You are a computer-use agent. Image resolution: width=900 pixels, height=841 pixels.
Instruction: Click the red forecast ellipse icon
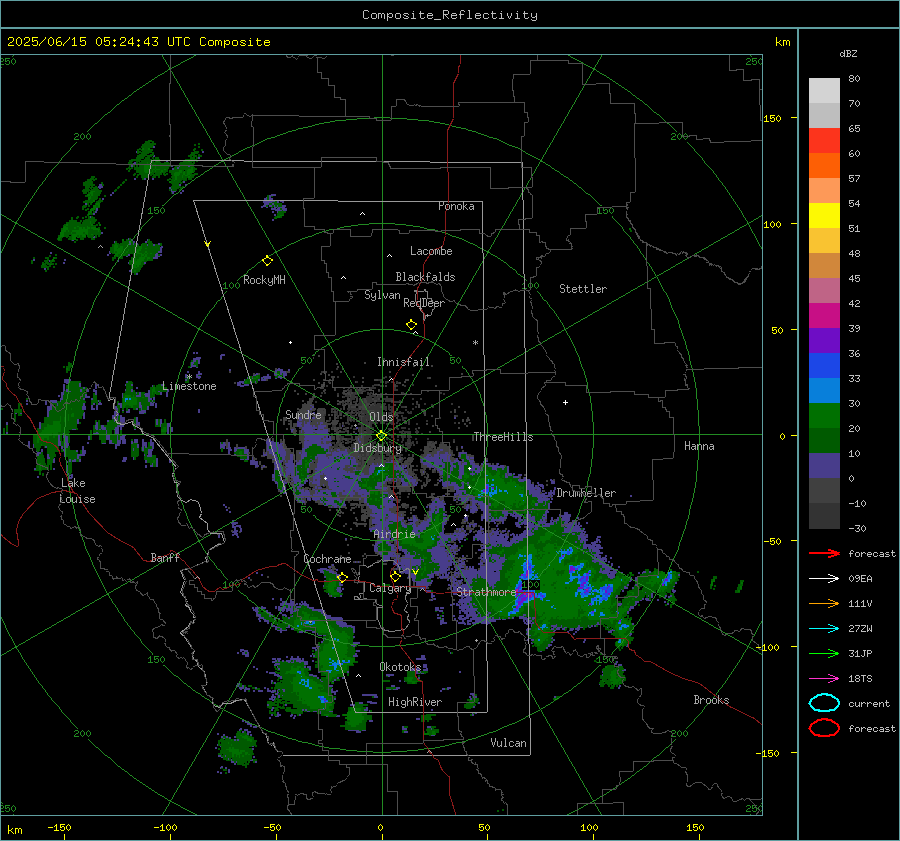(x=824, y=728)
